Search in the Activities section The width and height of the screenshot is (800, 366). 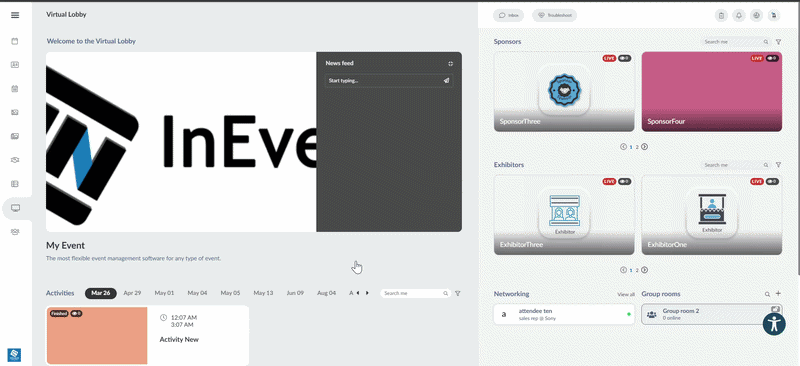415,294
